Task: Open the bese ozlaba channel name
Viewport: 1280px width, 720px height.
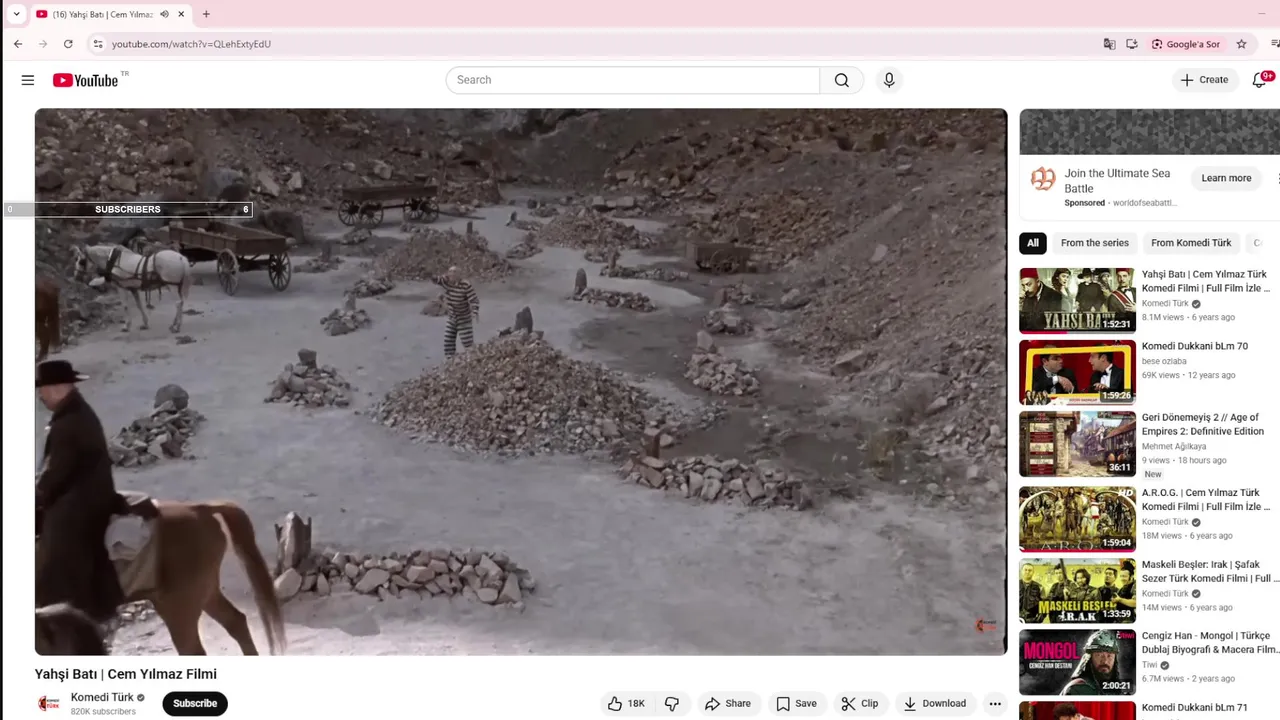Action: click(x=1164, y=361)
